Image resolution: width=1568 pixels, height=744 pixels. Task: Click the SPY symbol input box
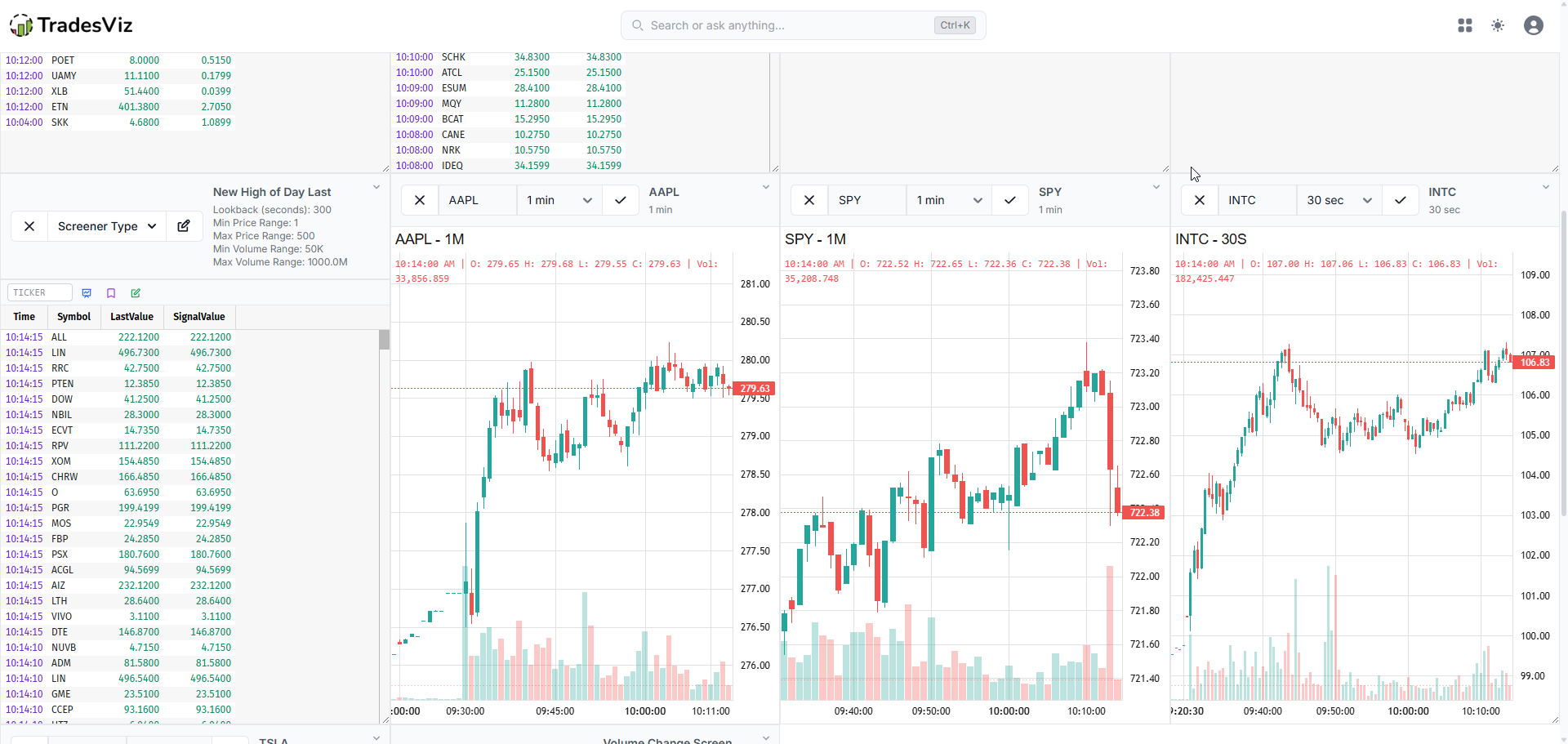(x=867, y=200)
